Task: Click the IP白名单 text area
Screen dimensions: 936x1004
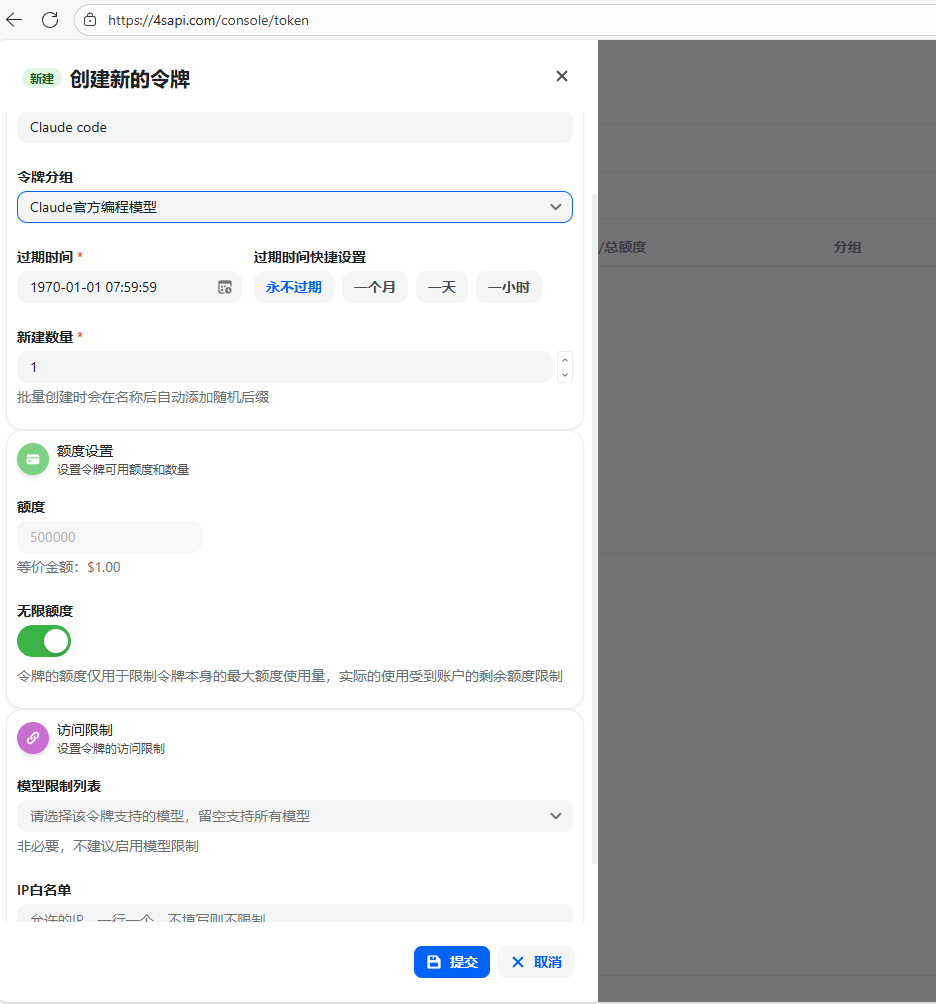Action: [295, 914]
